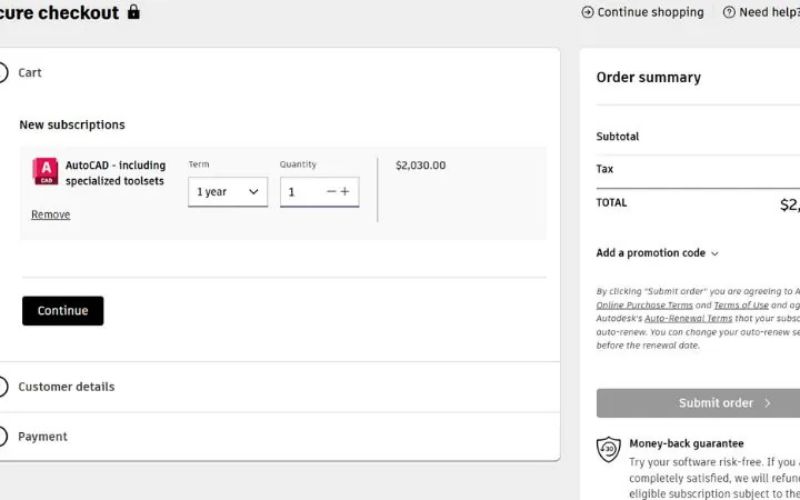Viewport: 800px width, 500px height.
Task: Remove AutoCAD from the cart
Action: pyautogui.click(x=50, y=214)
